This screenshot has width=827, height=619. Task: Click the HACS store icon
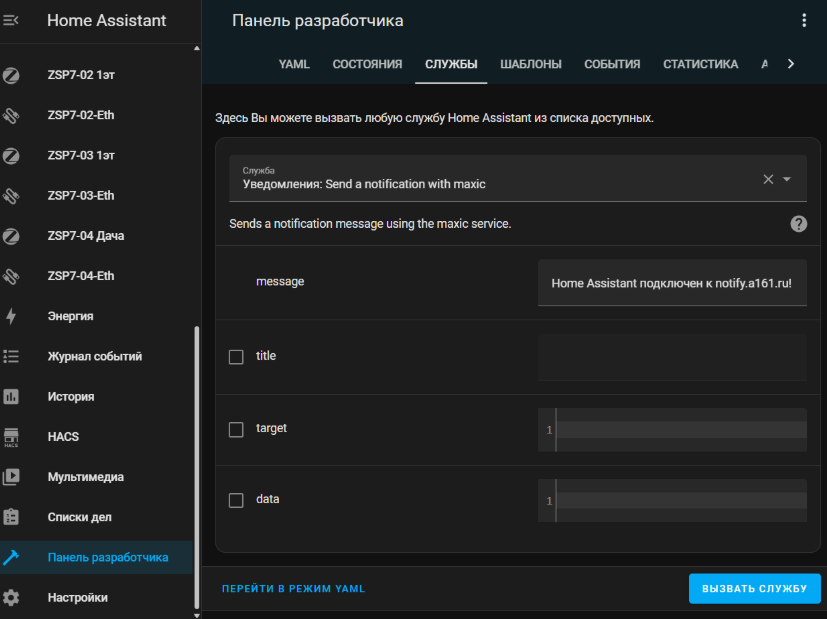(x=11, y=437)
